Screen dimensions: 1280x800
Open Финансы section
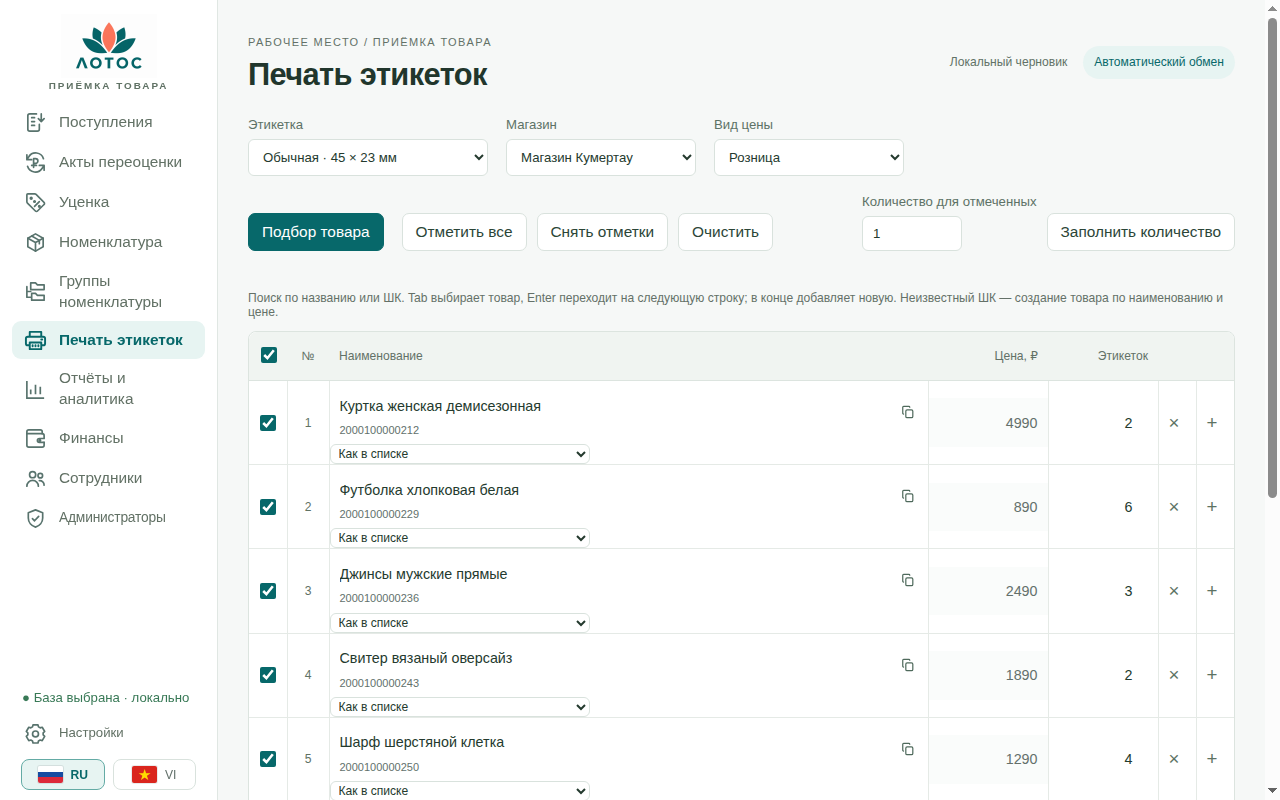(x=108, y=438)
